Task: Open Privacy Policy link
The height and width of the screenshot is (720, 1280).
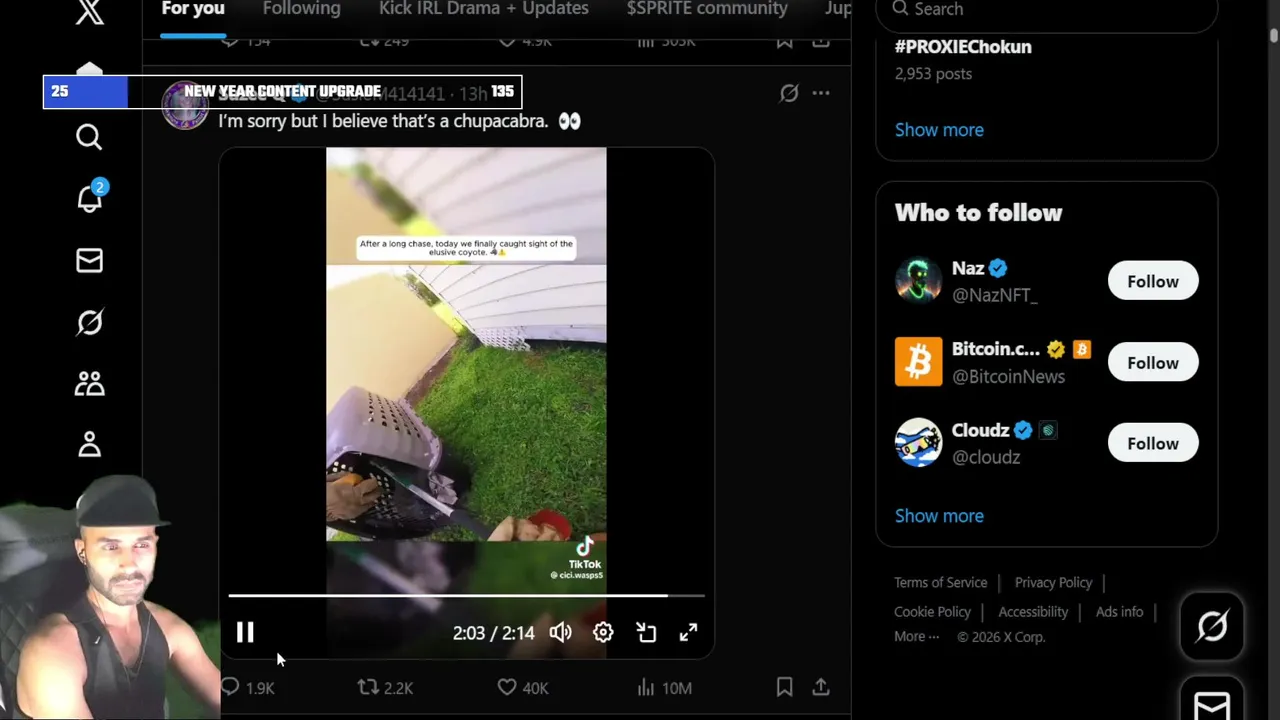Action: click(x=1053, y=583)
